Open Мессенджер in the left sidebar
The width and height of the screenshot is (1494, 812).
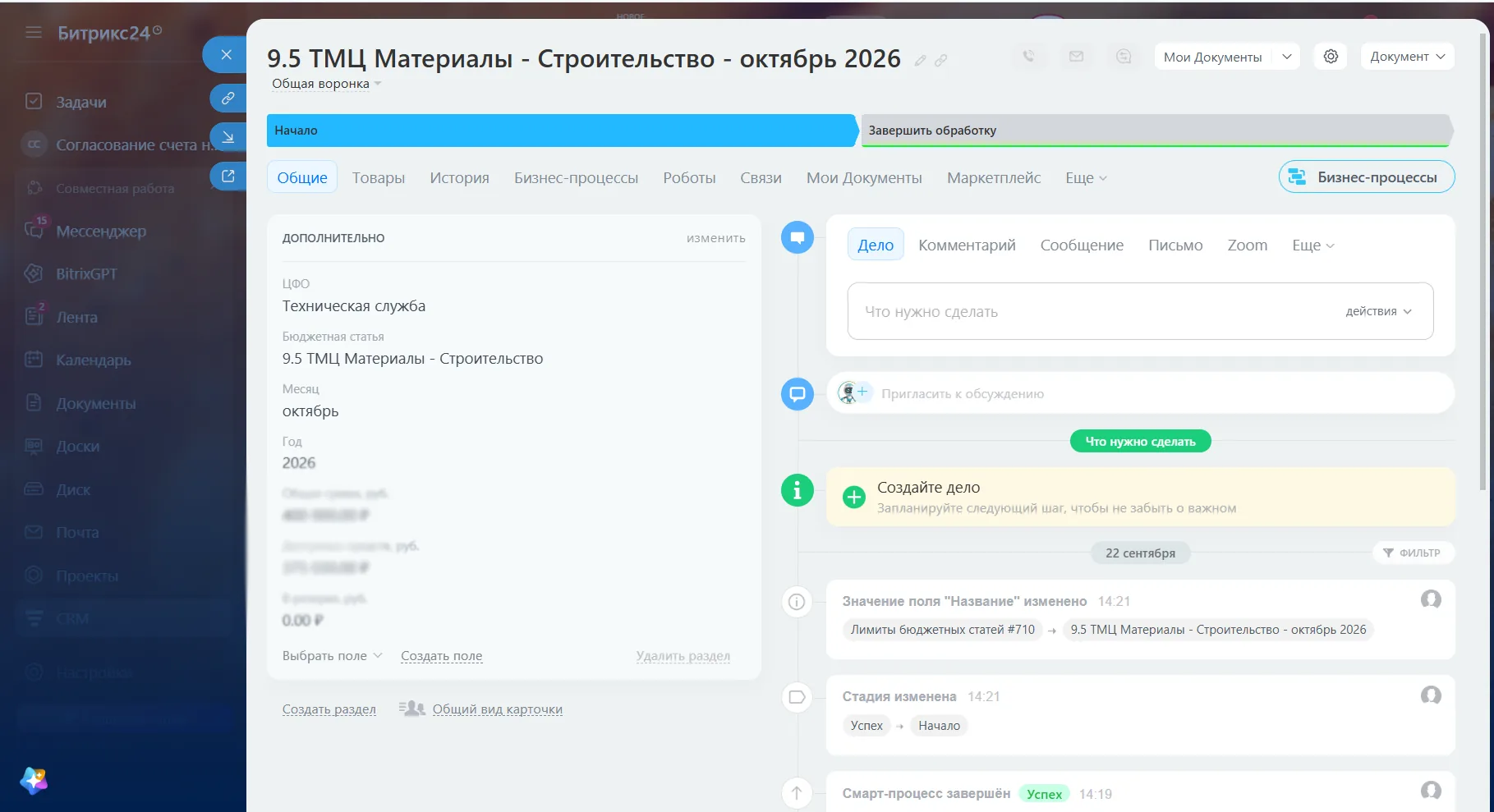pyautogui.click(x=101, y=232)
